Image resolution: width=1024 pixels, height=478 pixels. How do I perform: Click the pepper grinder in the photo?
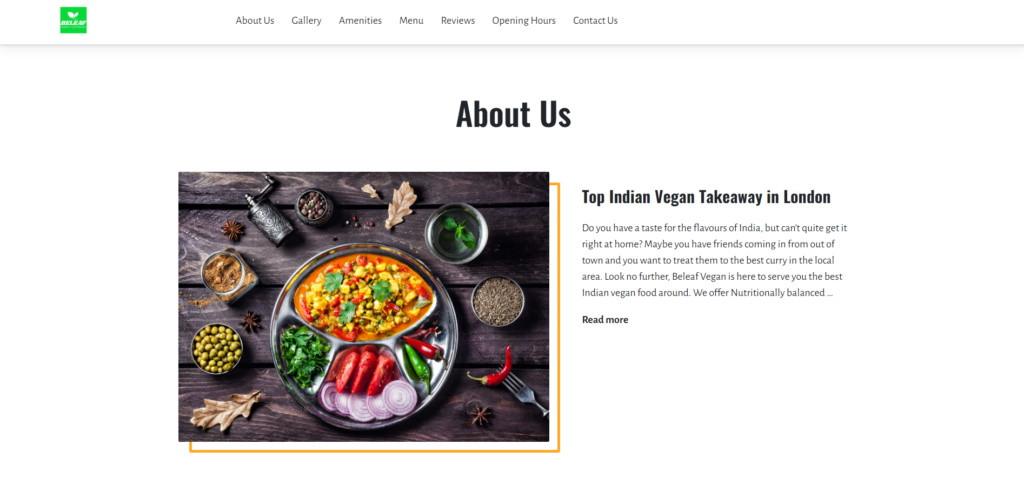pos(268,210)
